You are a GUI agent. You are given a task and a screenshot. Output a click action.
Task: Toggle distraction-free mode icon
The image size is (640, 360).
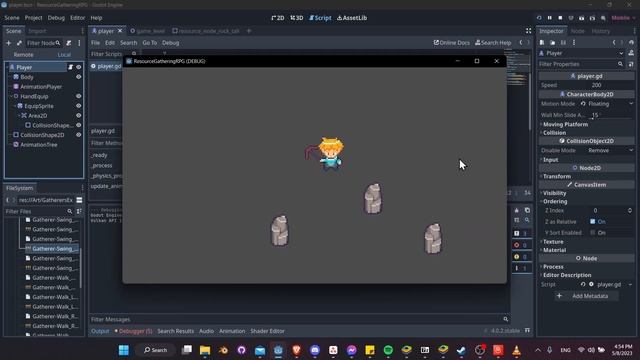pos(529,31)
